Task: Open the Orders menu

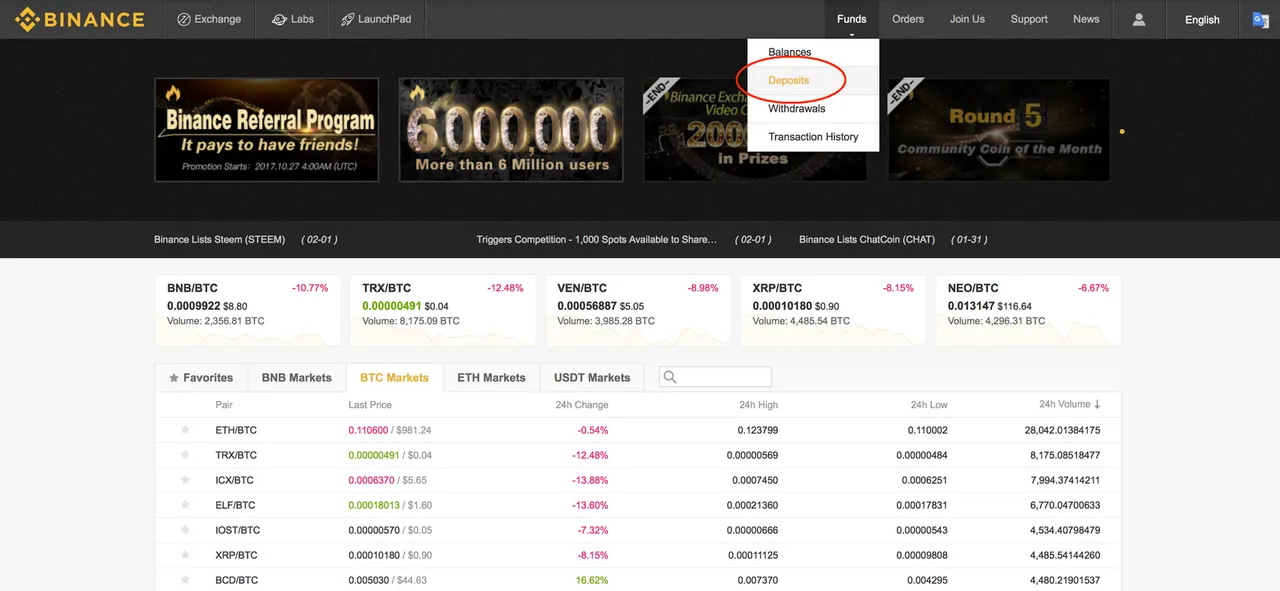Action: pyautogui.click(x=908, y=19)
